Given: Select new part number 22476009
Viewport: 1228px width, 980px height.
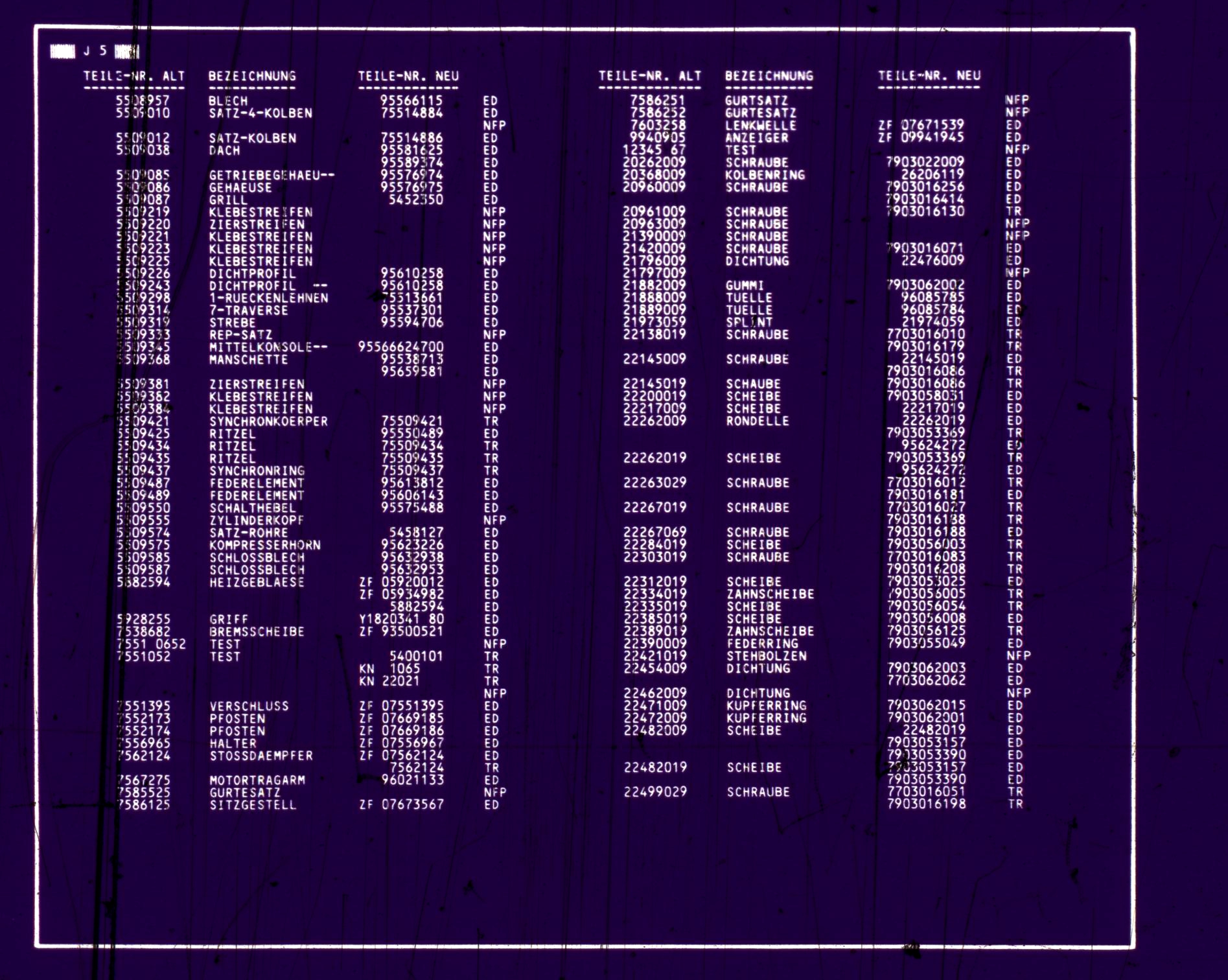Looking at the screenshot, I should pyautogui.click(x=933, y=261).
